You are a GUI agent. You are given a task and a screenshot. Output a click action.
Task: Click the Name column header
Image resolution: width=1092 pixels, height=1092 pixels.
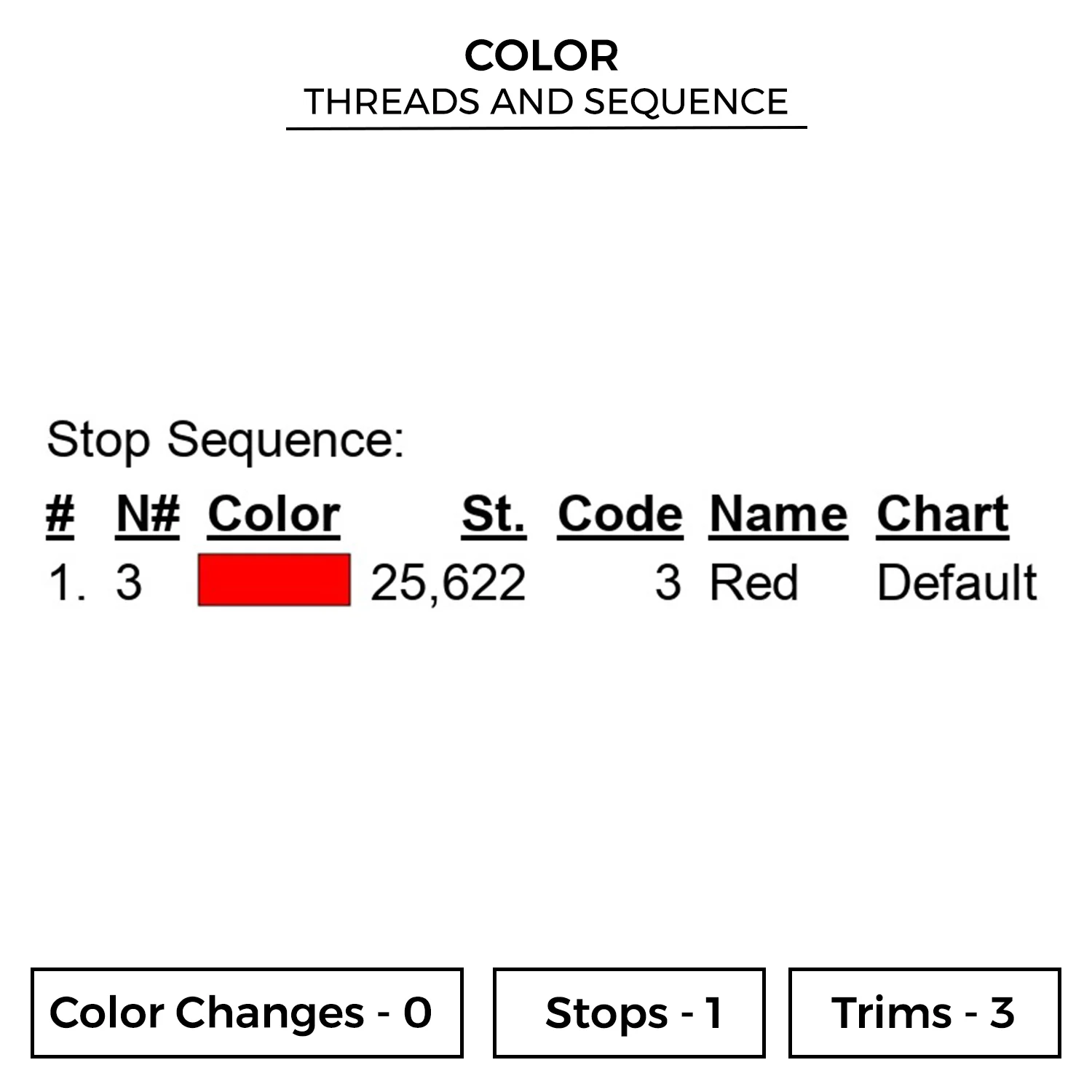778,514
